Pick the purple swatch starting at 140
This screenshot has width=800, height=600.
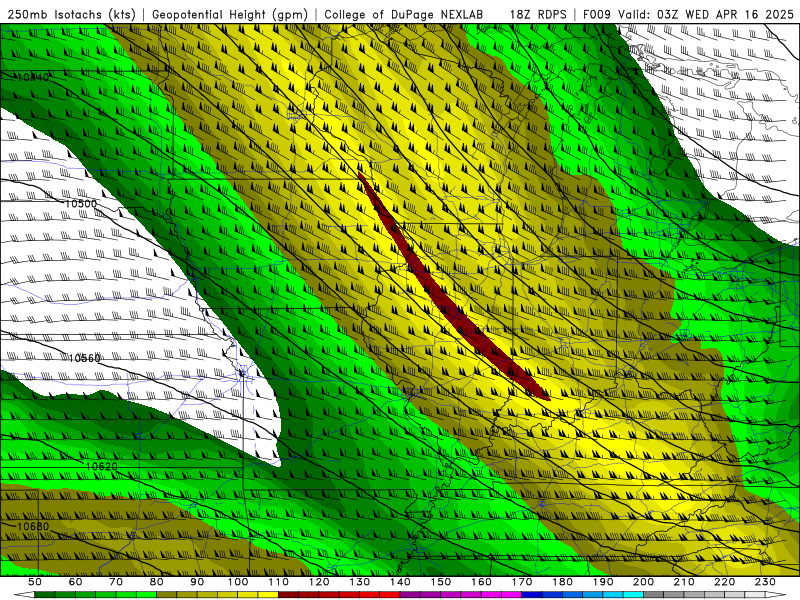pos(410,595)
